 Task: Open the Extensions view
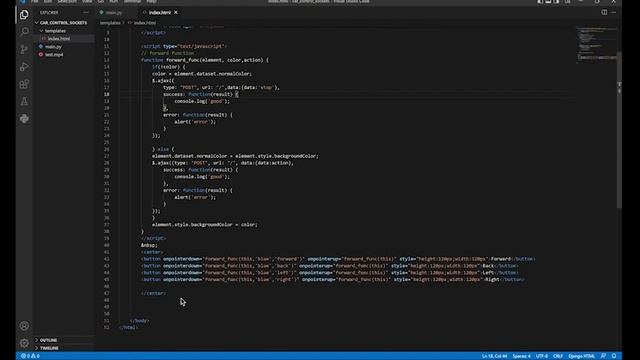tap(24, 84)
